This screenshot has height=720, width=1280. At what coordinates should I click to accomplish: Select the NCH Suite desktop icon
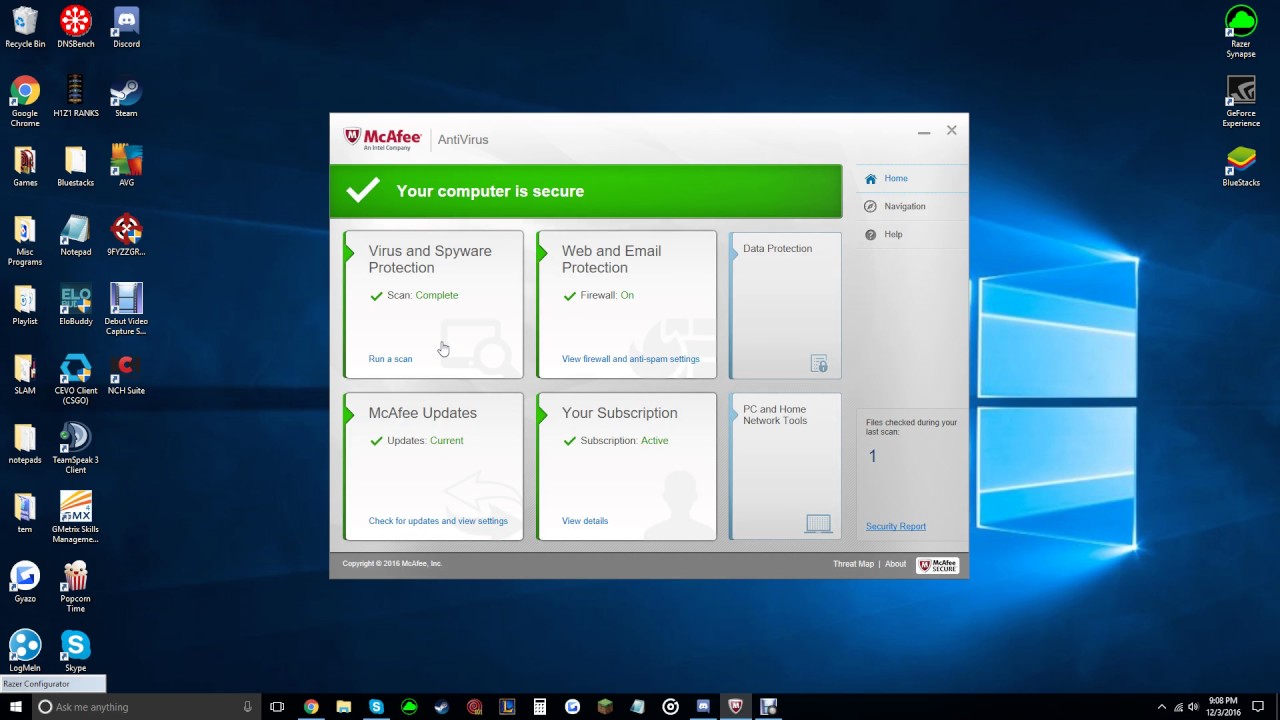coord(126,373)
